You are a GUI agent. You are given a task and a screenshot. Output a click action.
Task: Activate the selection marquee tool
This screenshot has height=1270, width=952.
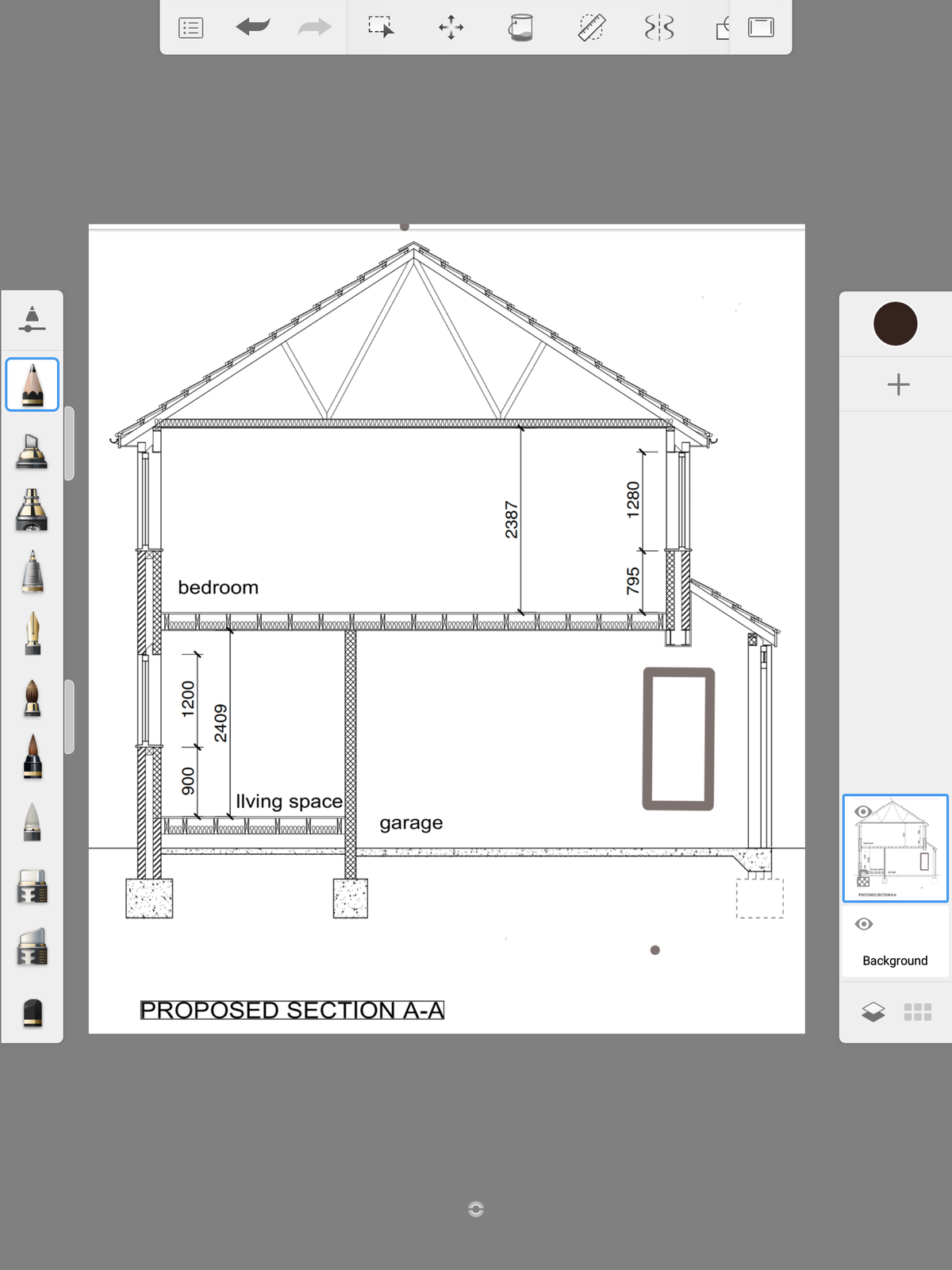click(x=381, y=27)
